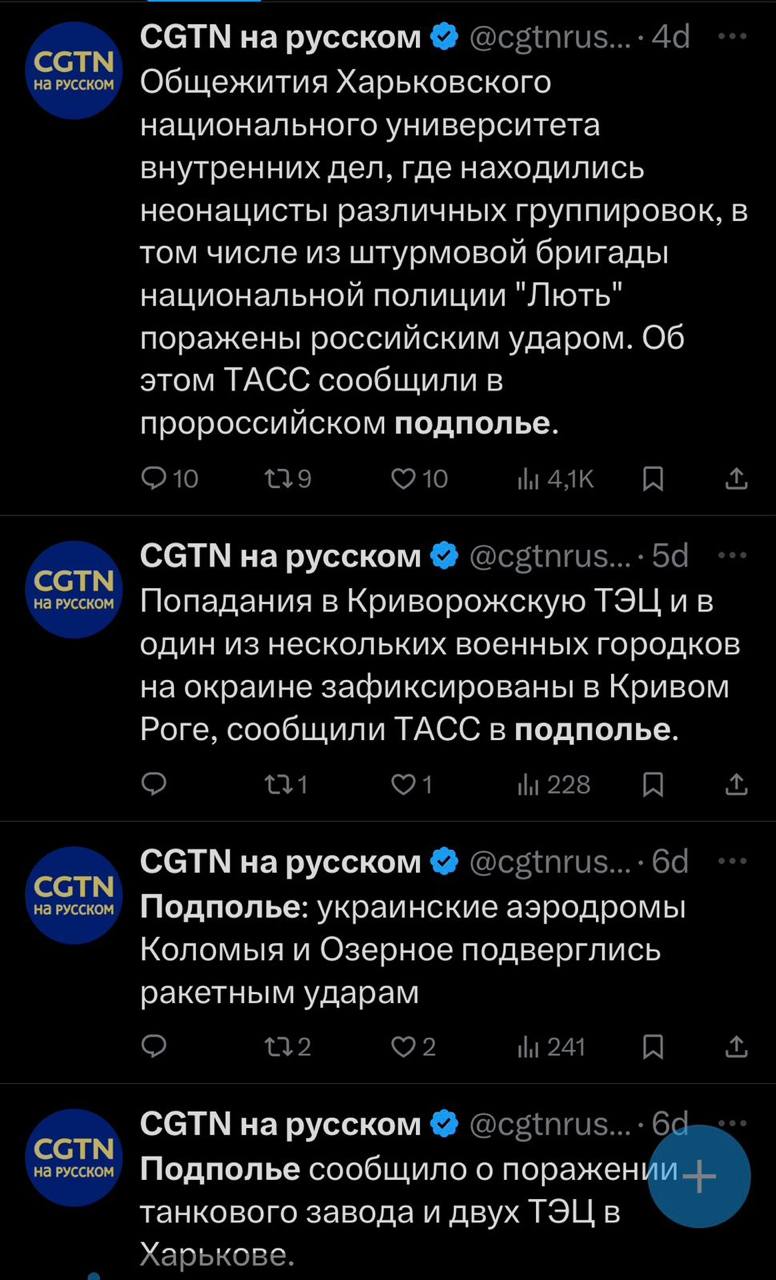Bookmark the Коломыя and Озерное aerodromes tweet

tap(652, 1046)
